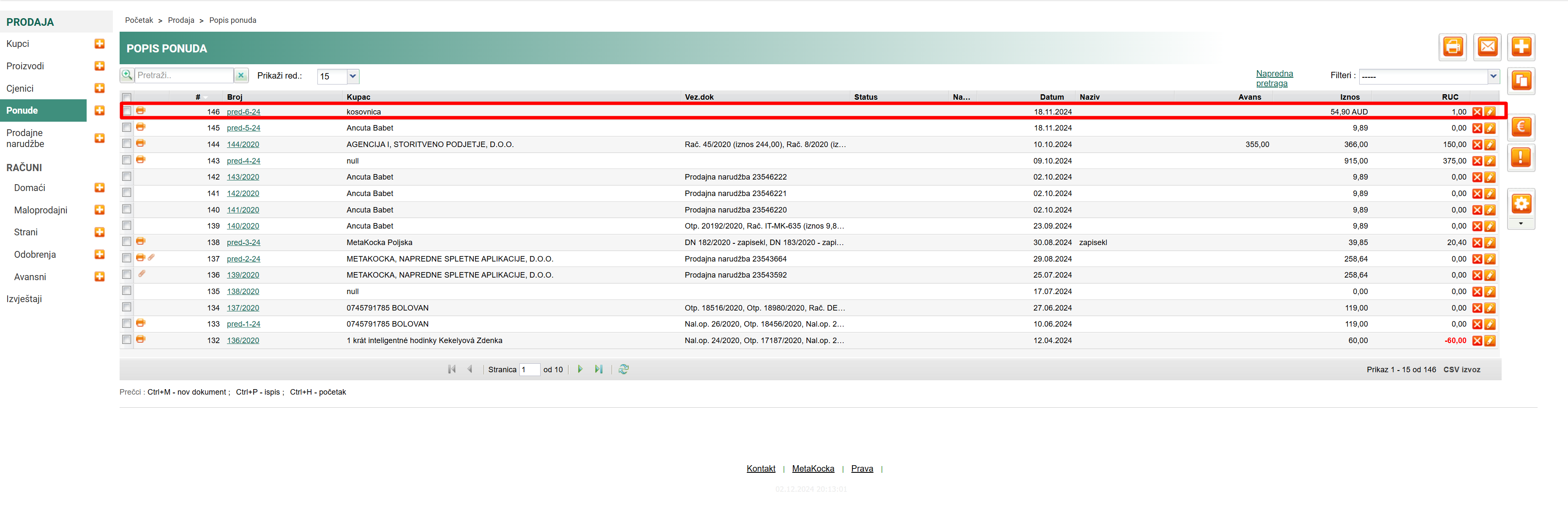Open Proizvodi in sidebar menu
Image resolution: width=1568 pixels, height=518 pixels.
25,66
